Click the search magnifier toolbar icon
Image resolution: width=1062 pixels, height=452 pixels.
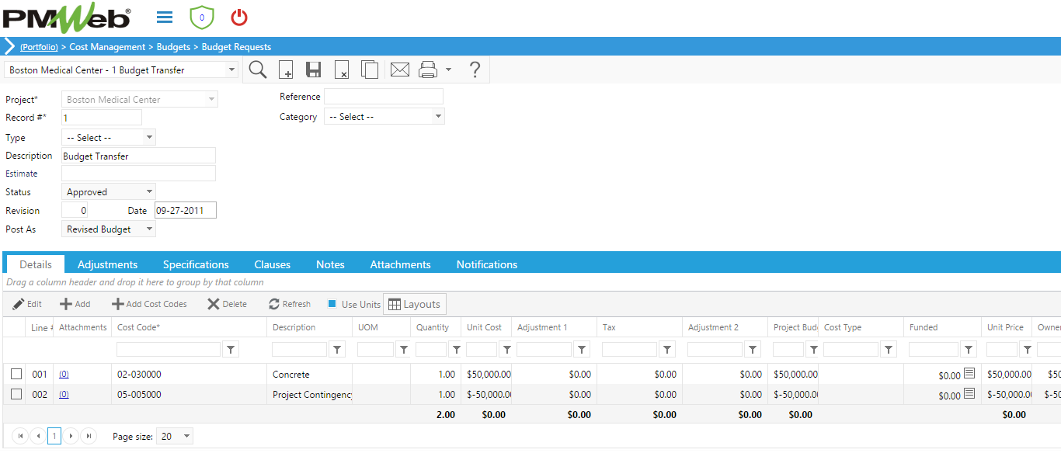click(257, 70)
